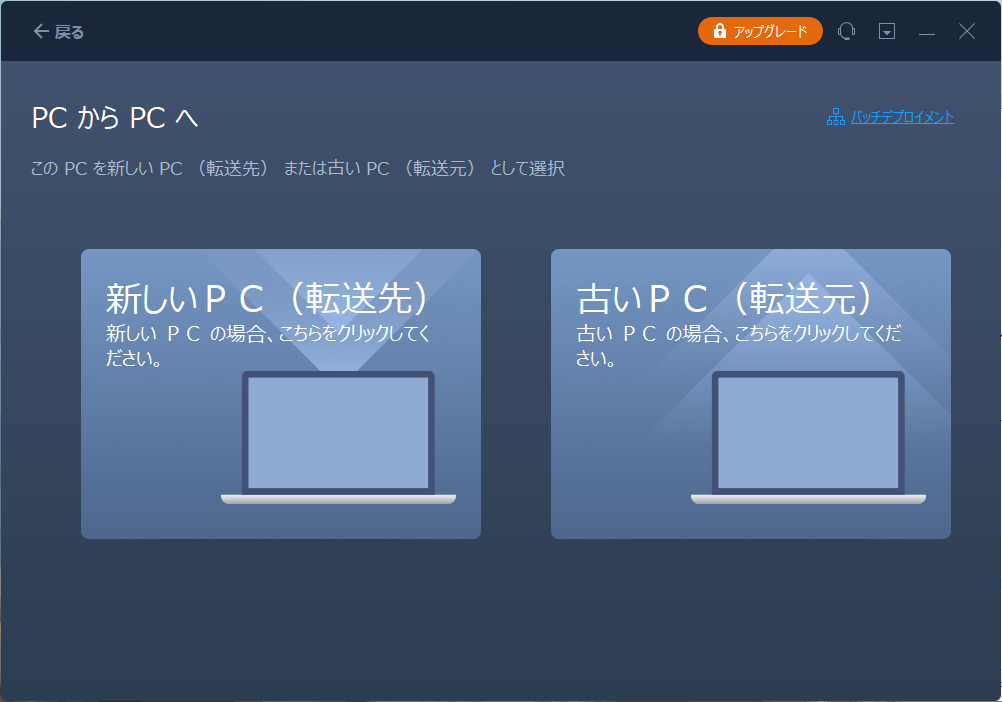
Task: Select the 古いPC（転送元）option
Action: coord(751,393)
